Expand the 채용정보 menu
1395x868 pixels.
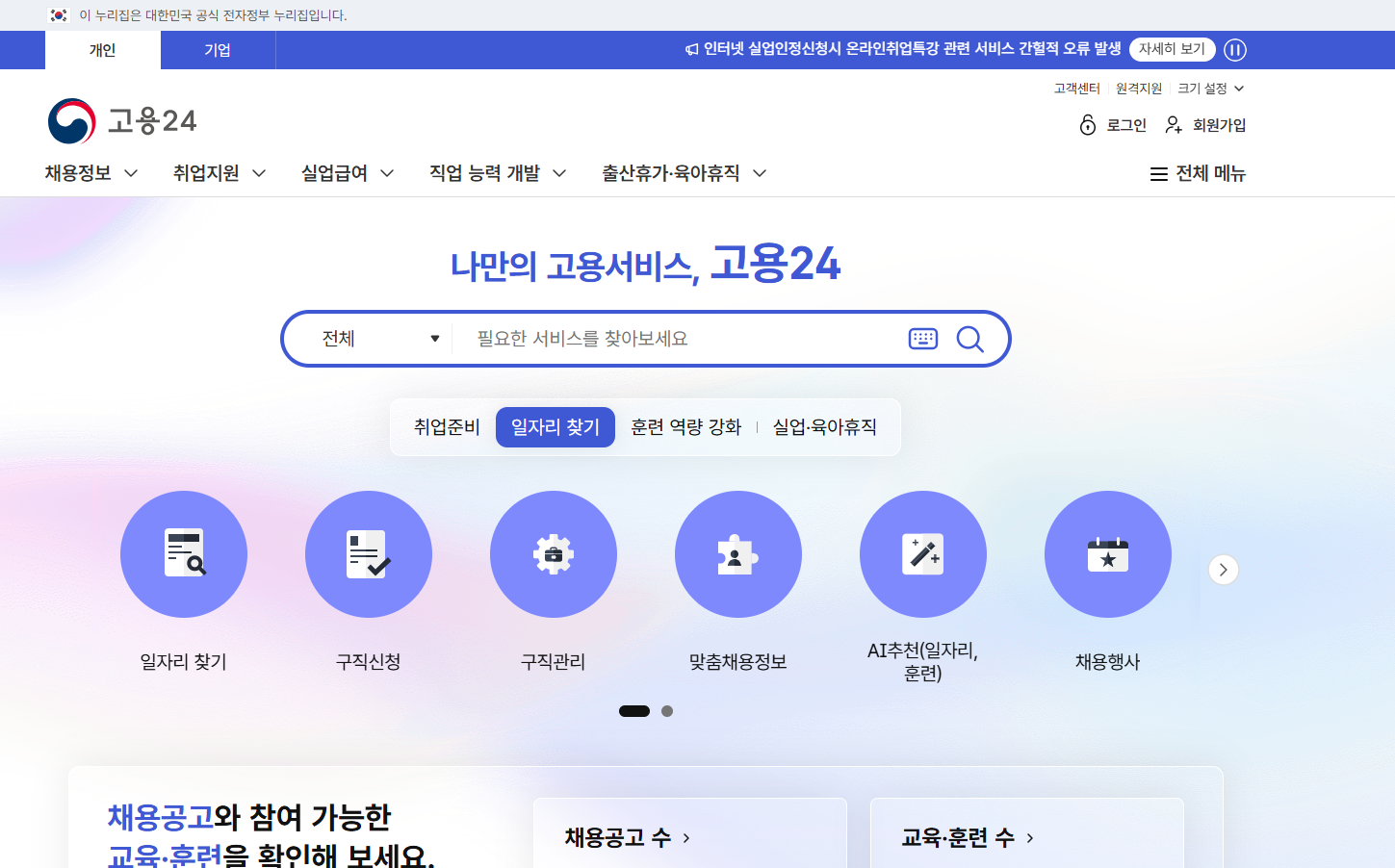91,173
